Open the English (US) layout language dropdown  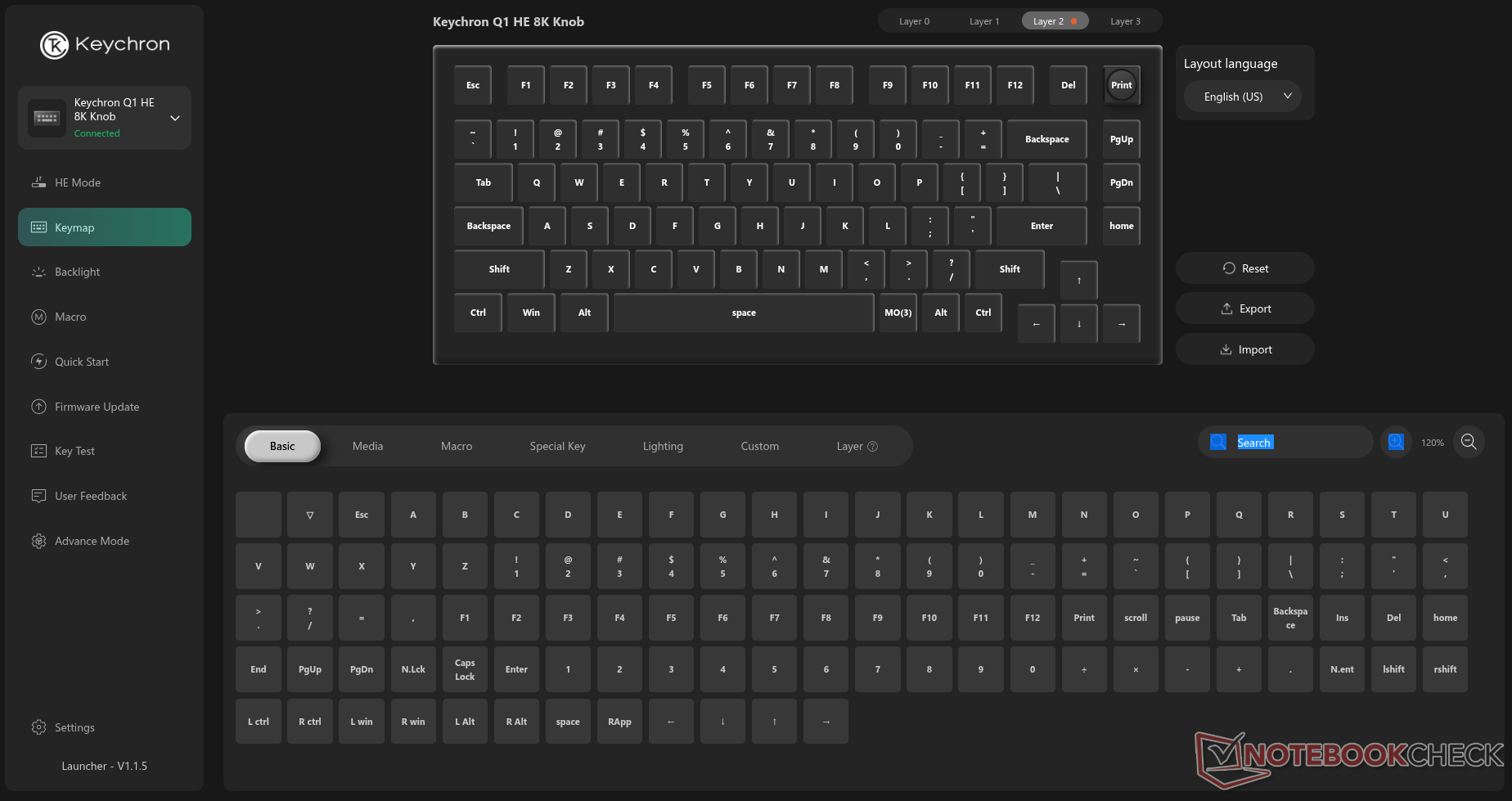point(1242,97)
